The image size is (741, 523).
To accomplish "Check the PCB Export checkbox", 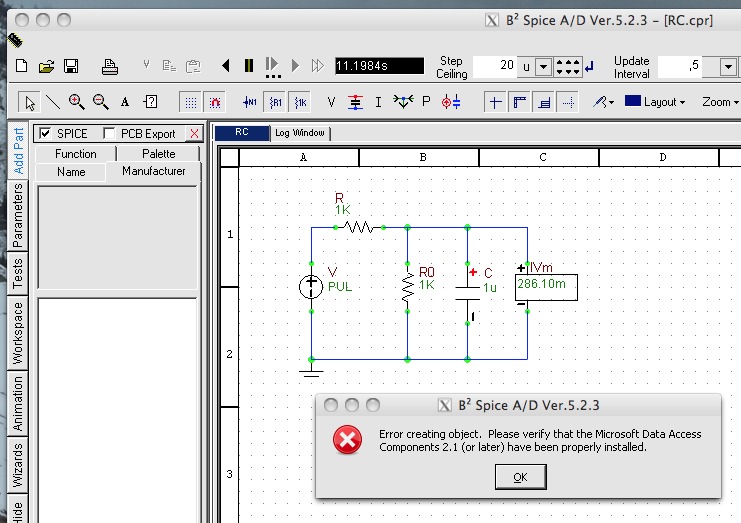I will (109, 133).
